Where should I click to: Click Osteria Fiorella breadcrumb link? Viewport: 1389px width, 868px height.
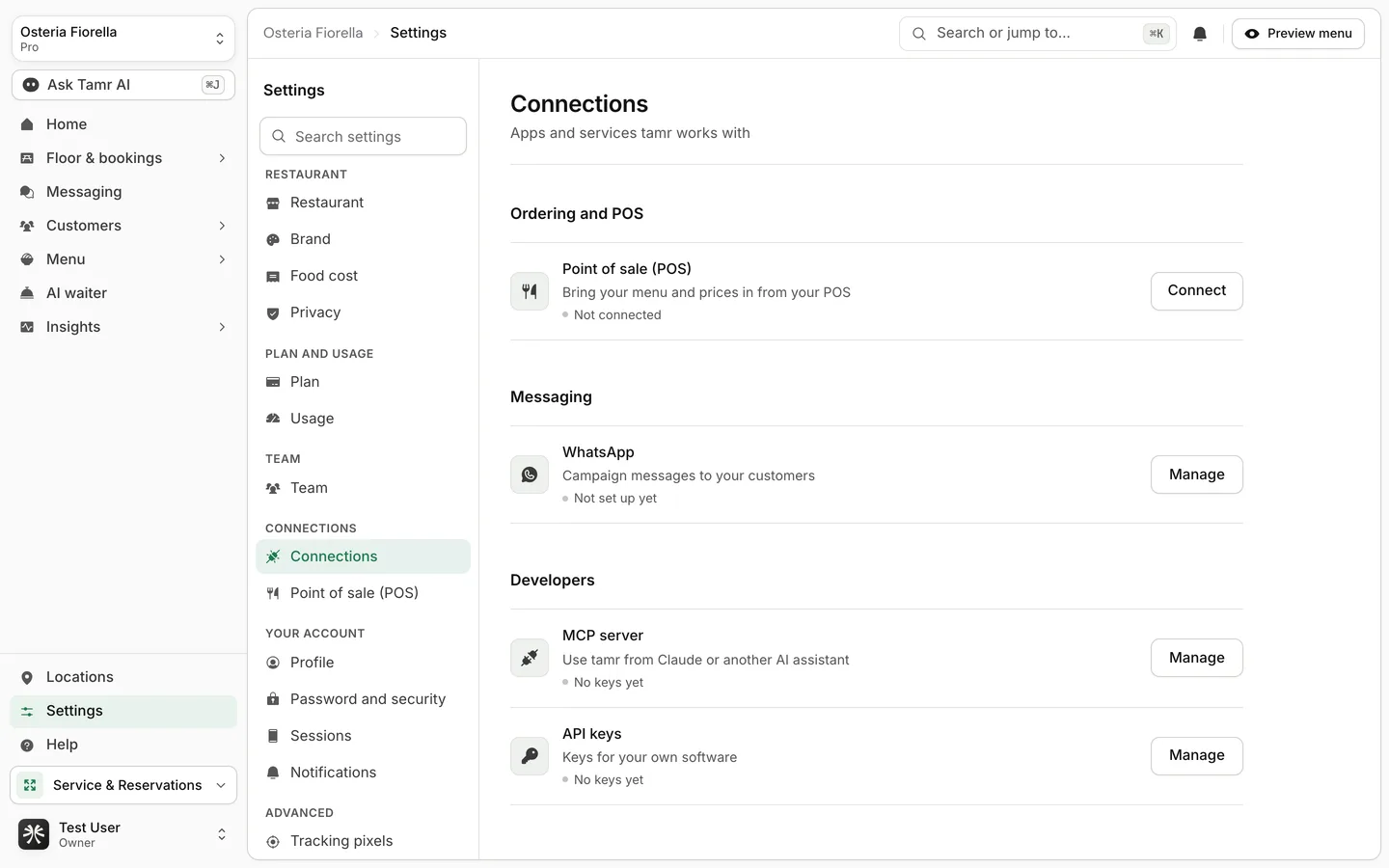[313, 33]
